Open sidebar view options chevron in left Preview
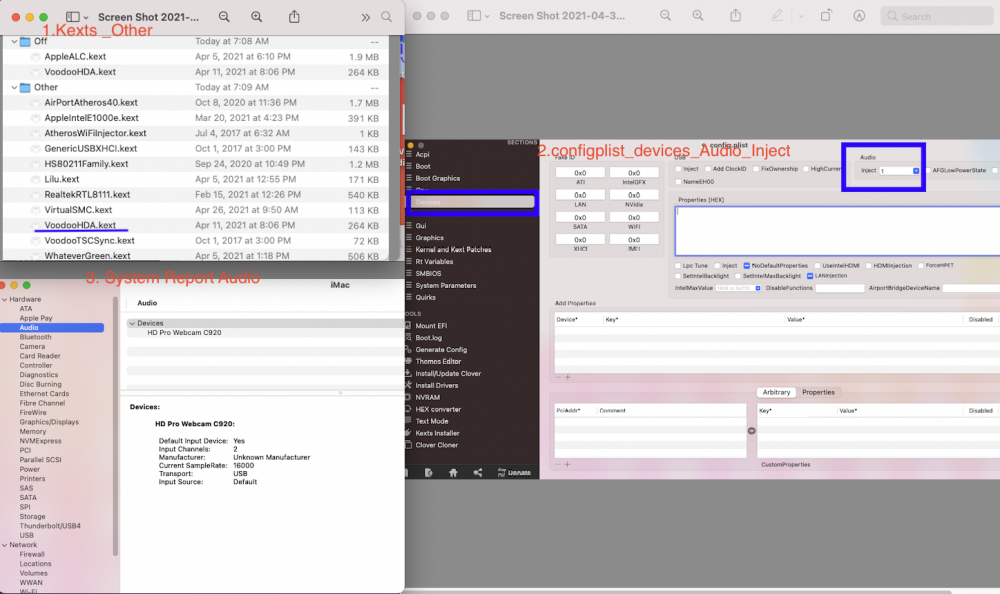Screen dimensions: 1000x594 pos(86,18)
